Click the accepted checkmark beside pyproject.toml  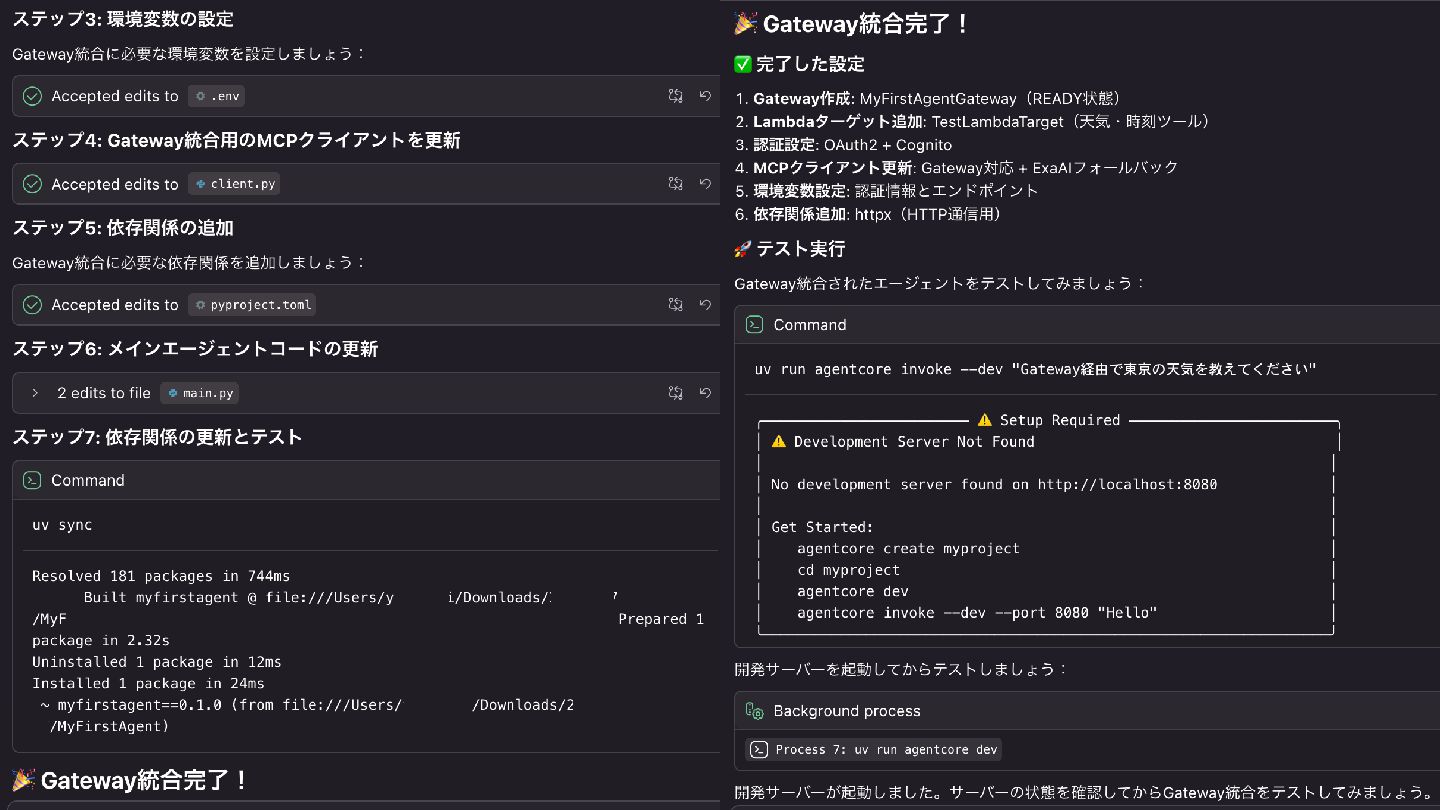click(32, 305)
